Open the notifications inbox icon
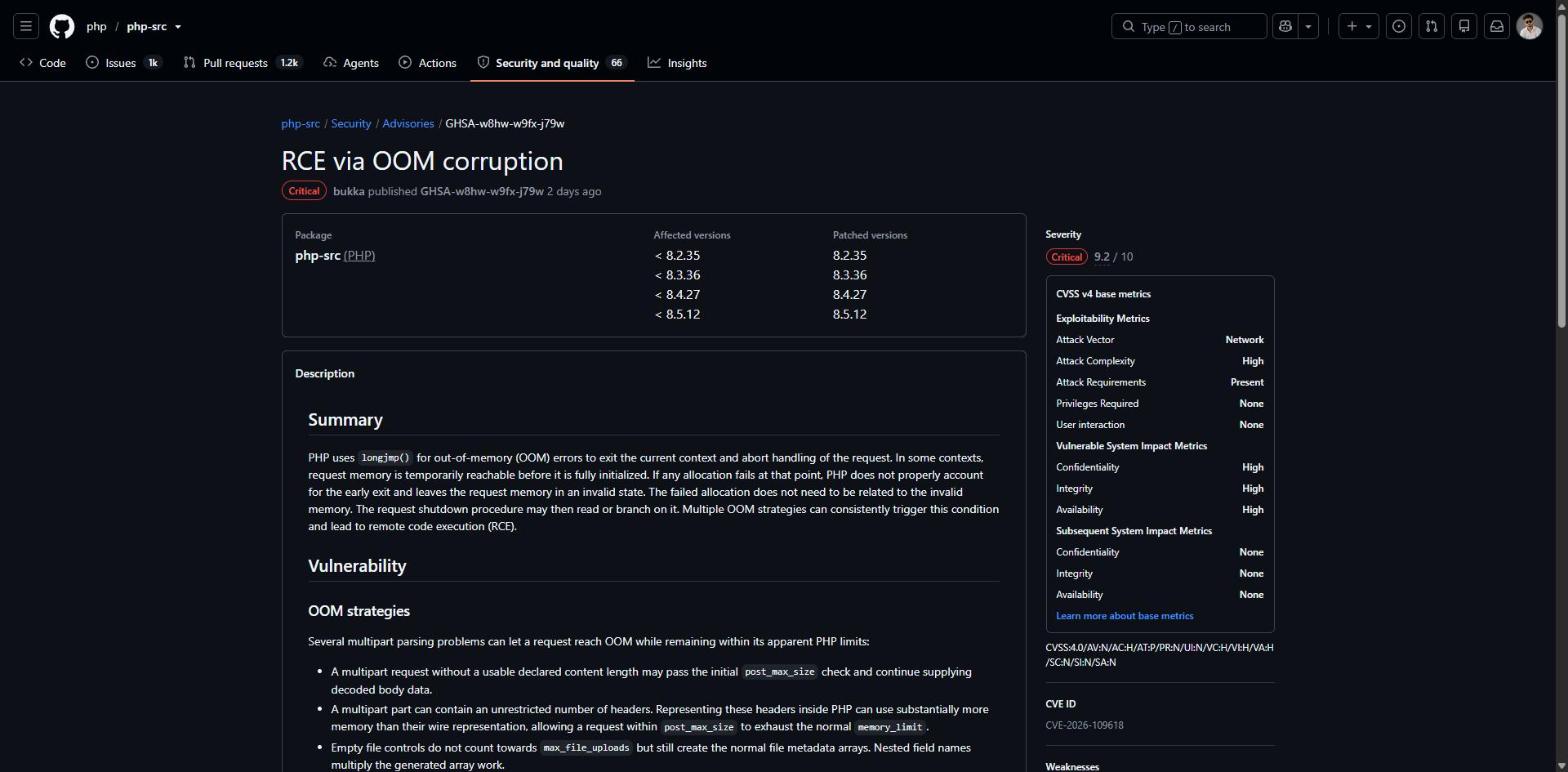 (x=1496, y=27)
